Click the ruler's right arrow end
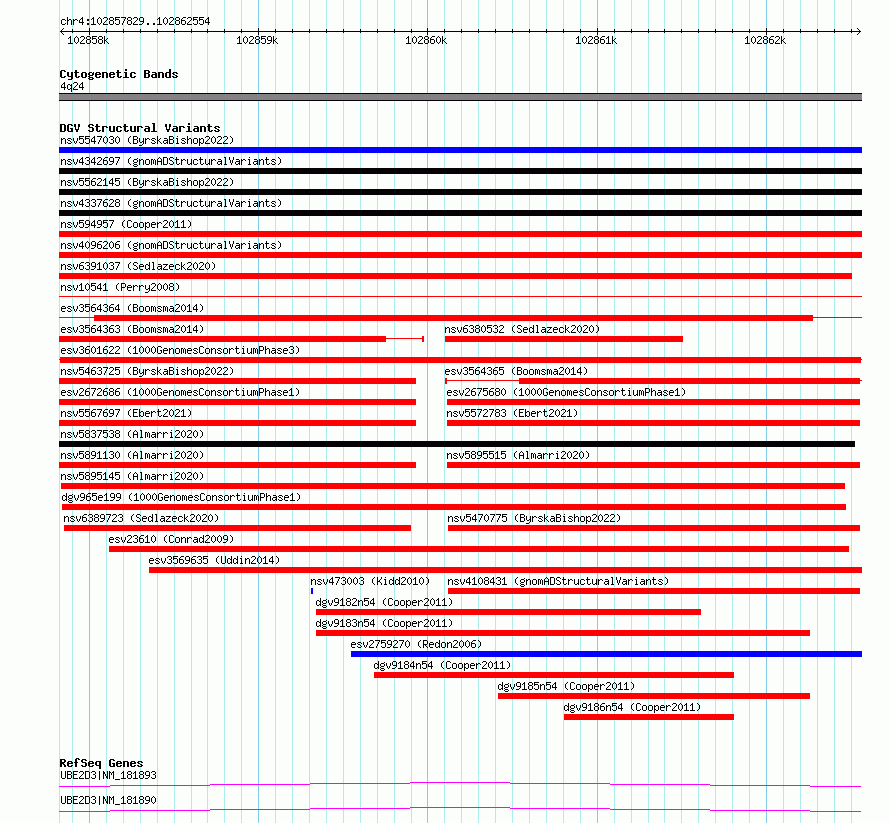Image resolution: width=890 pixels, height=823 pixels. (858, 32)
